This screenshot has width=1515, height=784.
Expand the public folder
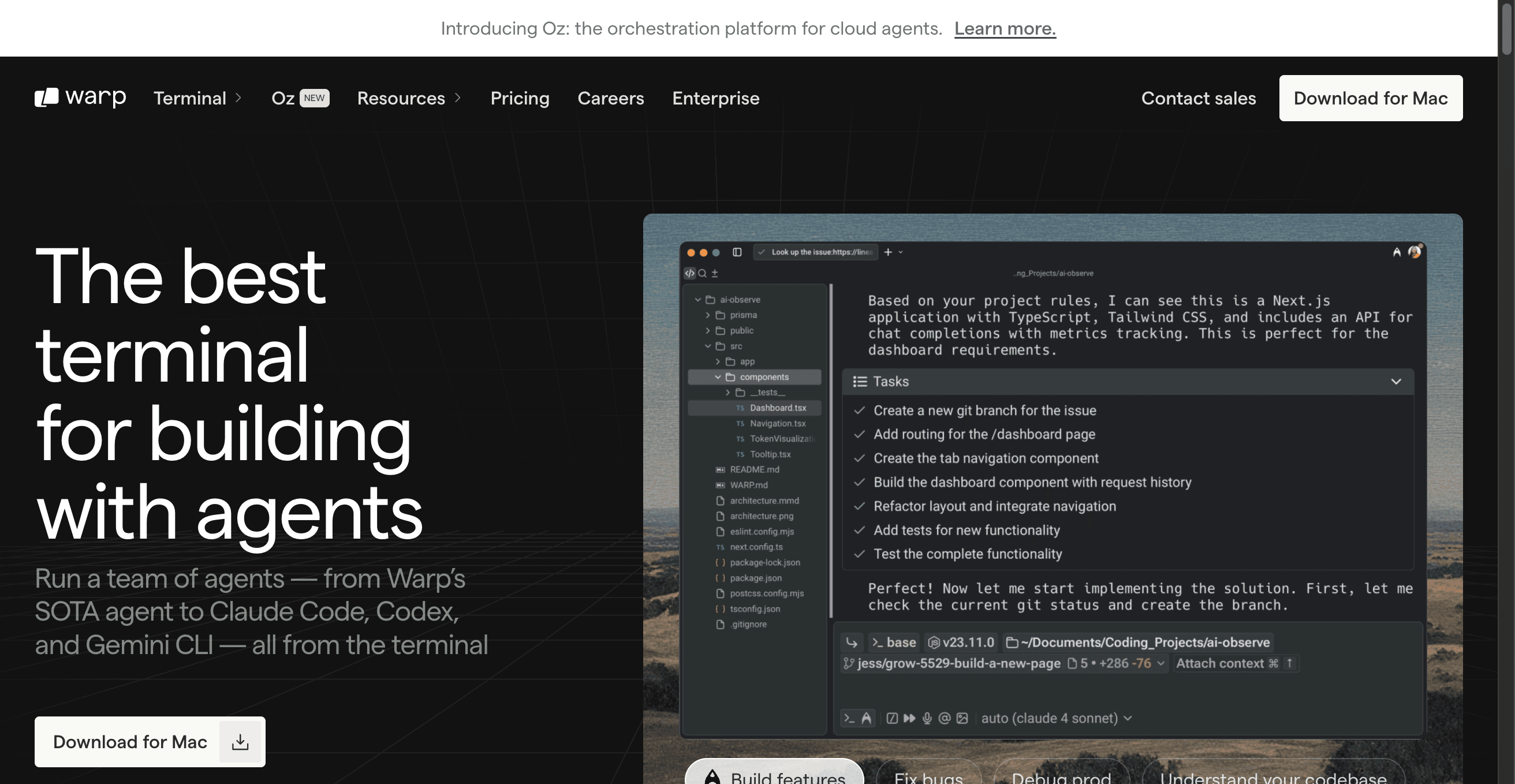708,331
